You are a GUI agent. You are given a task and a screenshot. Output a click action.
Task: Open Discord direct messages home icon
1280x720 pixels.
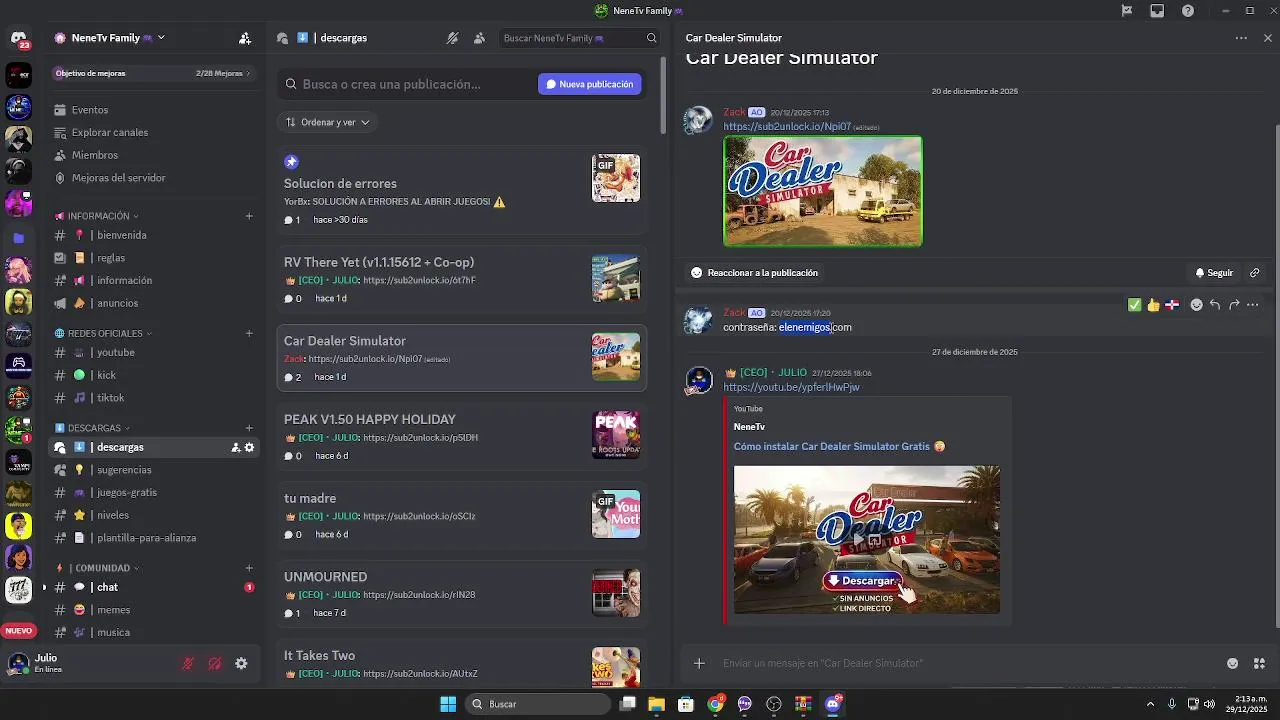18,39
